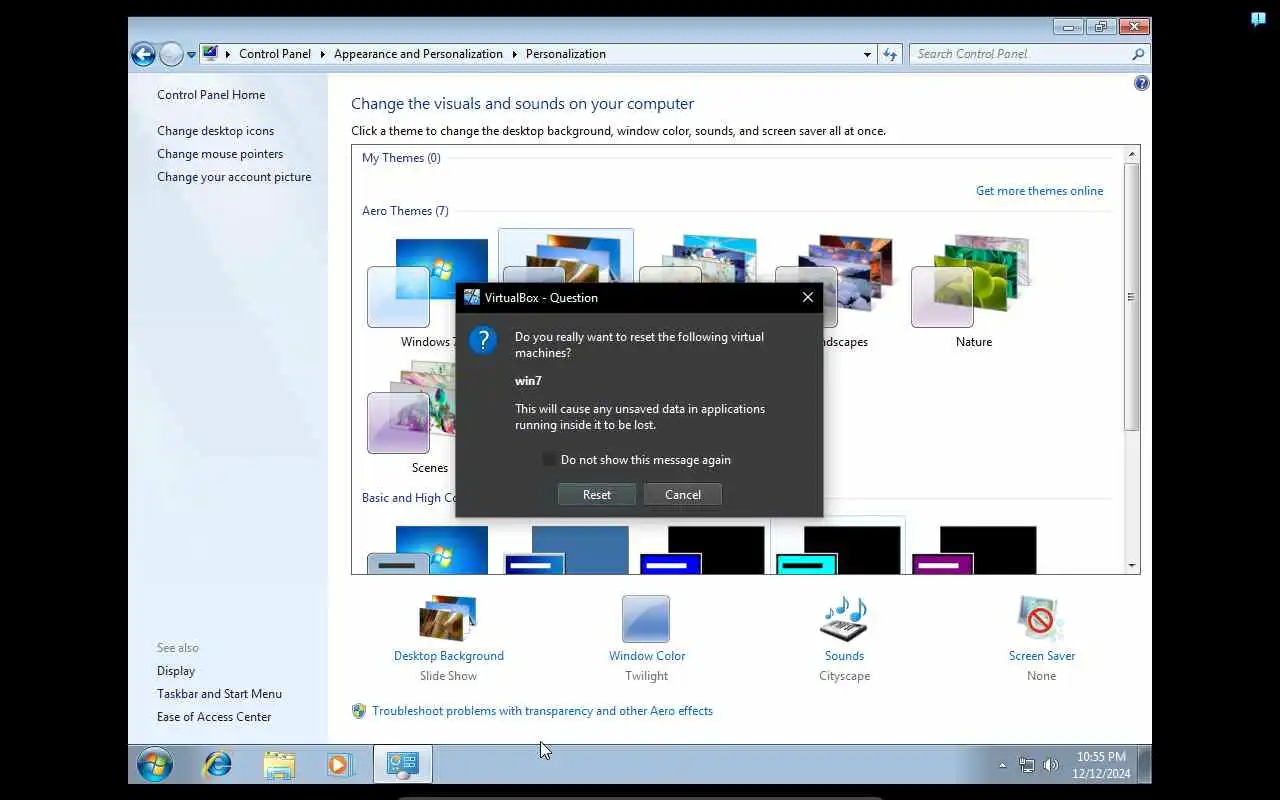
Task: Open Change mouse pointers
Action: (220, 154)
